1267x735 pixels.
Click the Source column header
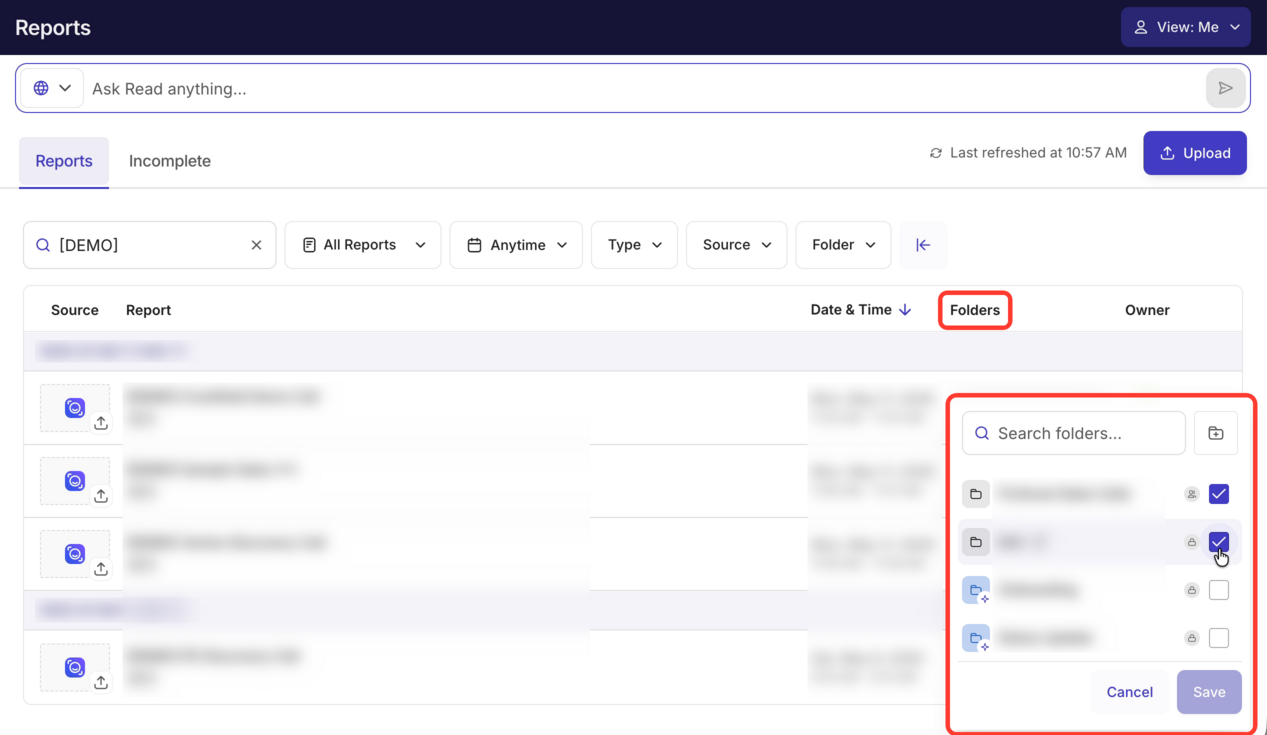click(x=75, y=310)
